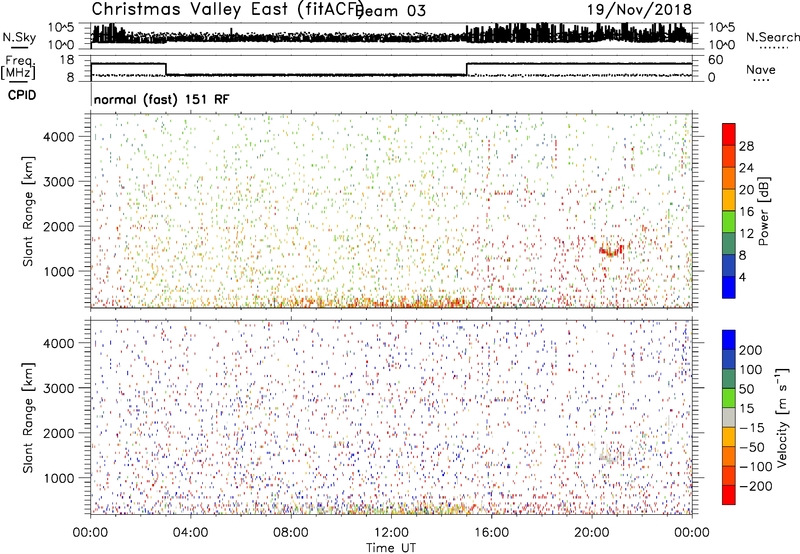Click the "-15" value on the velocity colorbar

tap(751, 428)
